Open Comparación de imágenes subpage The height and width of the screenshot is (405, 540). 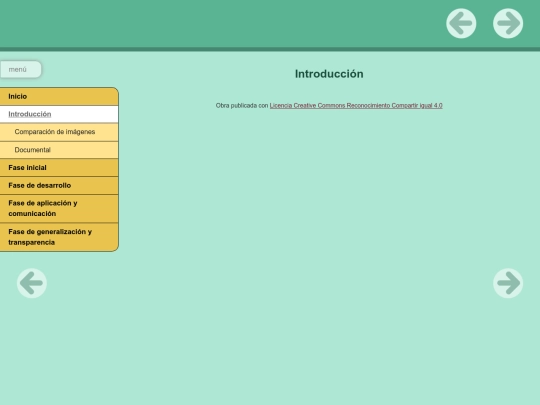click(x=59, y=132)
